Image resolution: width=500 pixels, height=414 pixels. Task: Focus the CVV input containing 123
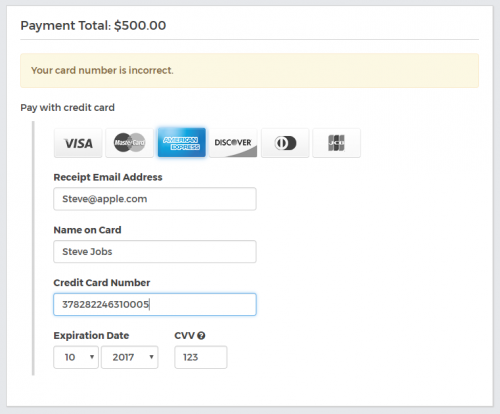201,357
